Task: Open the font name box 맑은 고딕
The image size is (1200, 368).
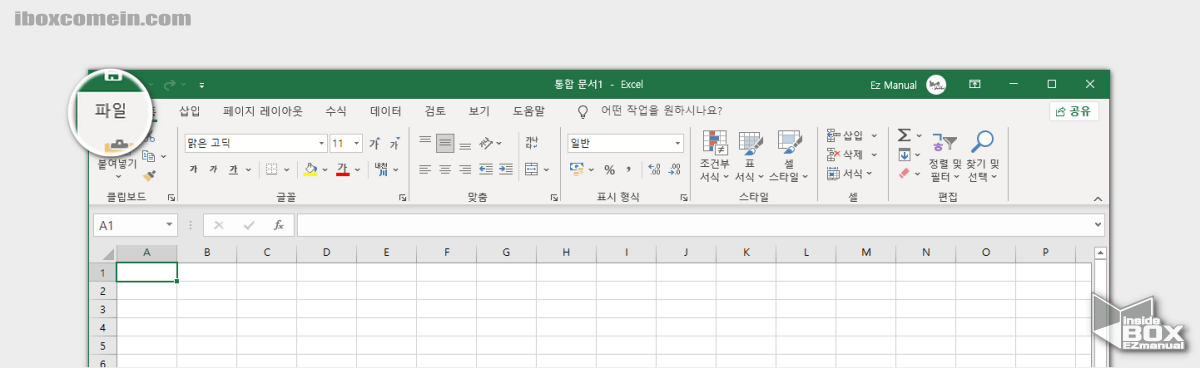Action: coord(256,143)
